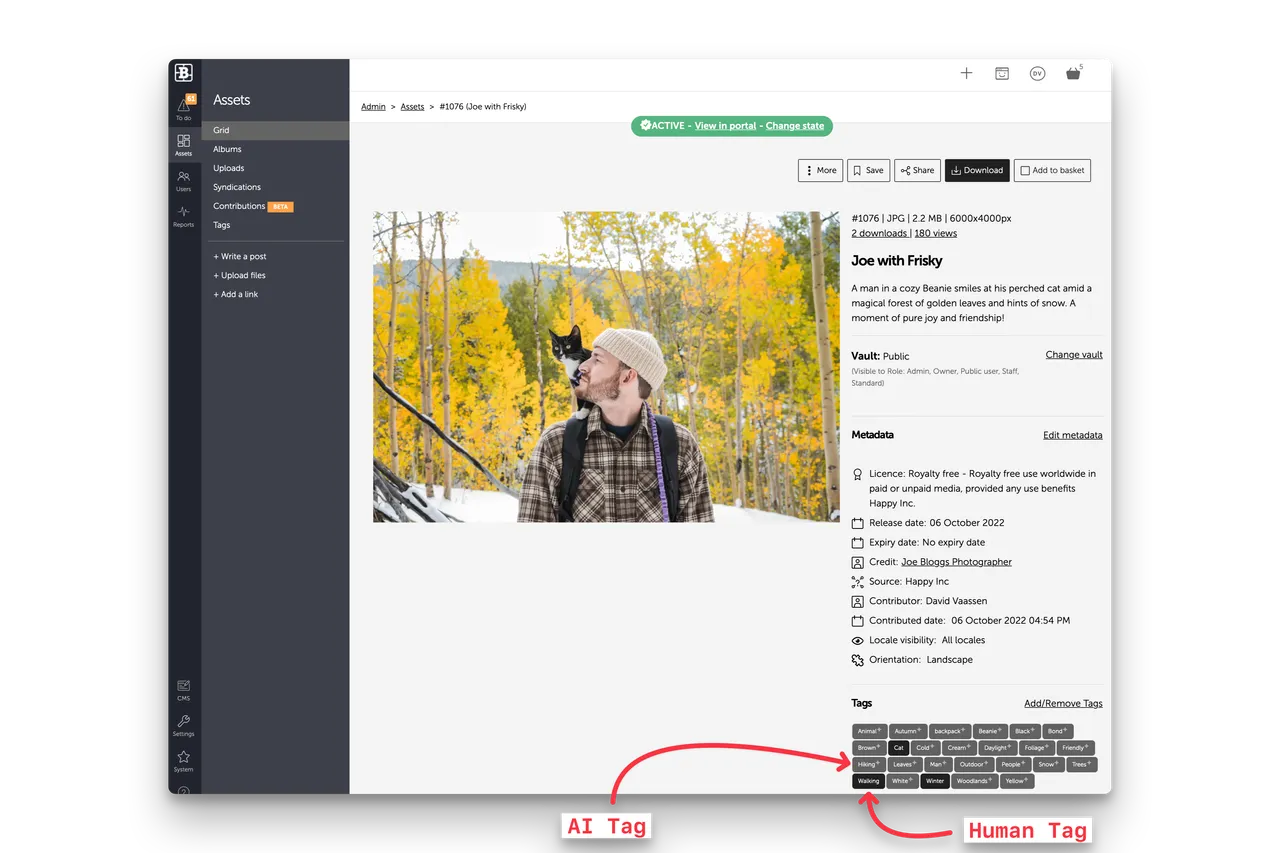This screenshot has width=1280, height=853.
Task: Open the basket icon showing 5 items
Action: click(1072, 73)
